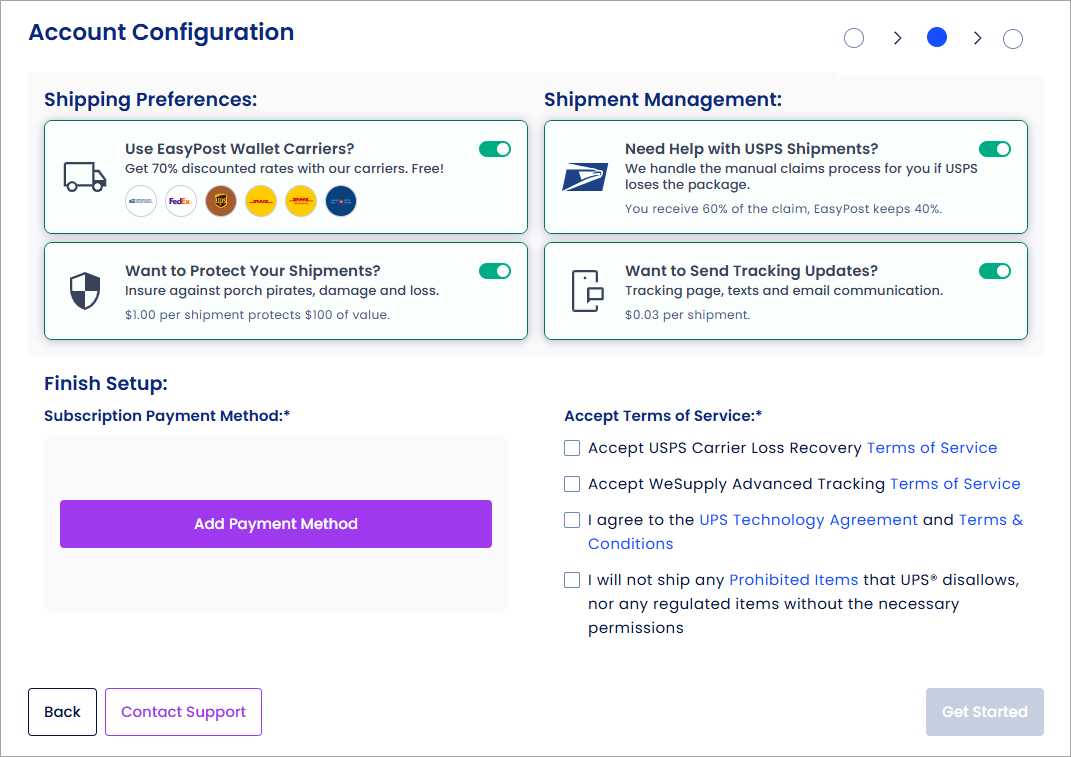This screenshot has height=757, width=1071.
Task: Click the Shipment Management heading
Action: click(x=663, y=100)
